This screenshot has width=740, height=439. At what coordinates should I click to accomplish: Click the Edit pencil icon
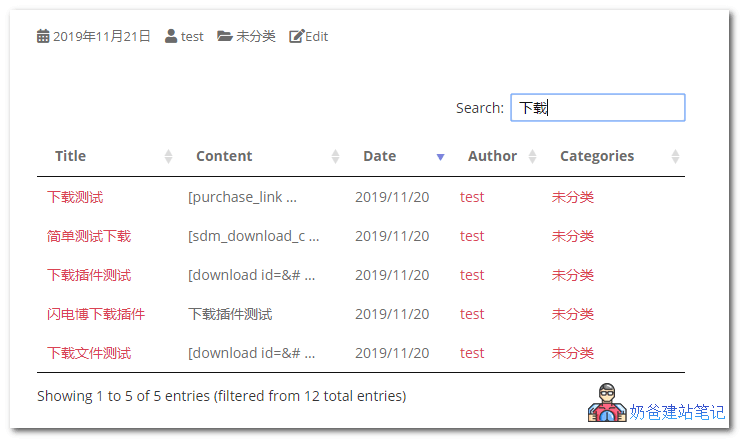point(296,36)
